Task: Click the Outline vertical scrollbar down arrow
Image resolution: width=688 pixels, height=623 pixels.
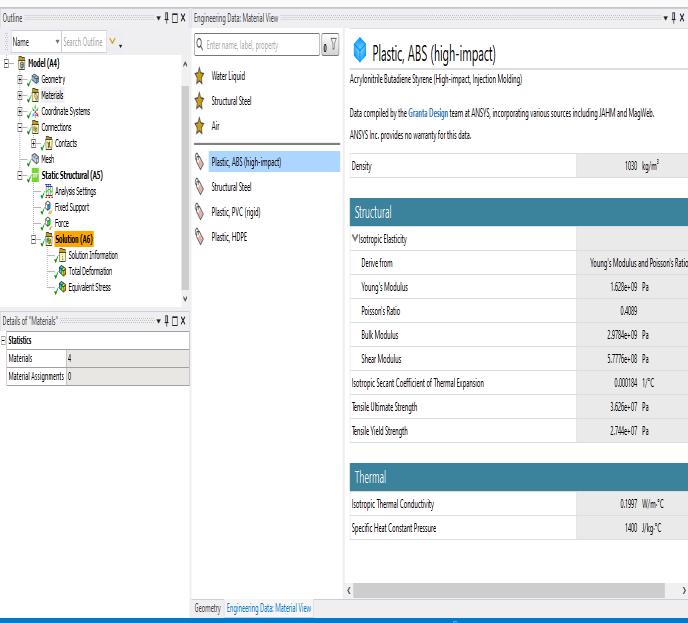Action: 185,299
